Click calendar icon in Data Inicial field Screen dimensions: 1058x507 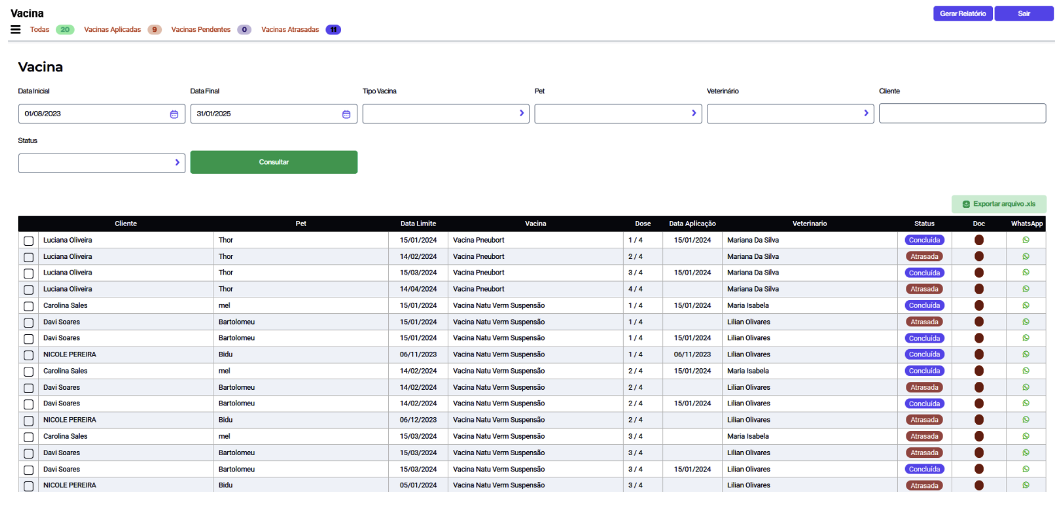point(174,114)
